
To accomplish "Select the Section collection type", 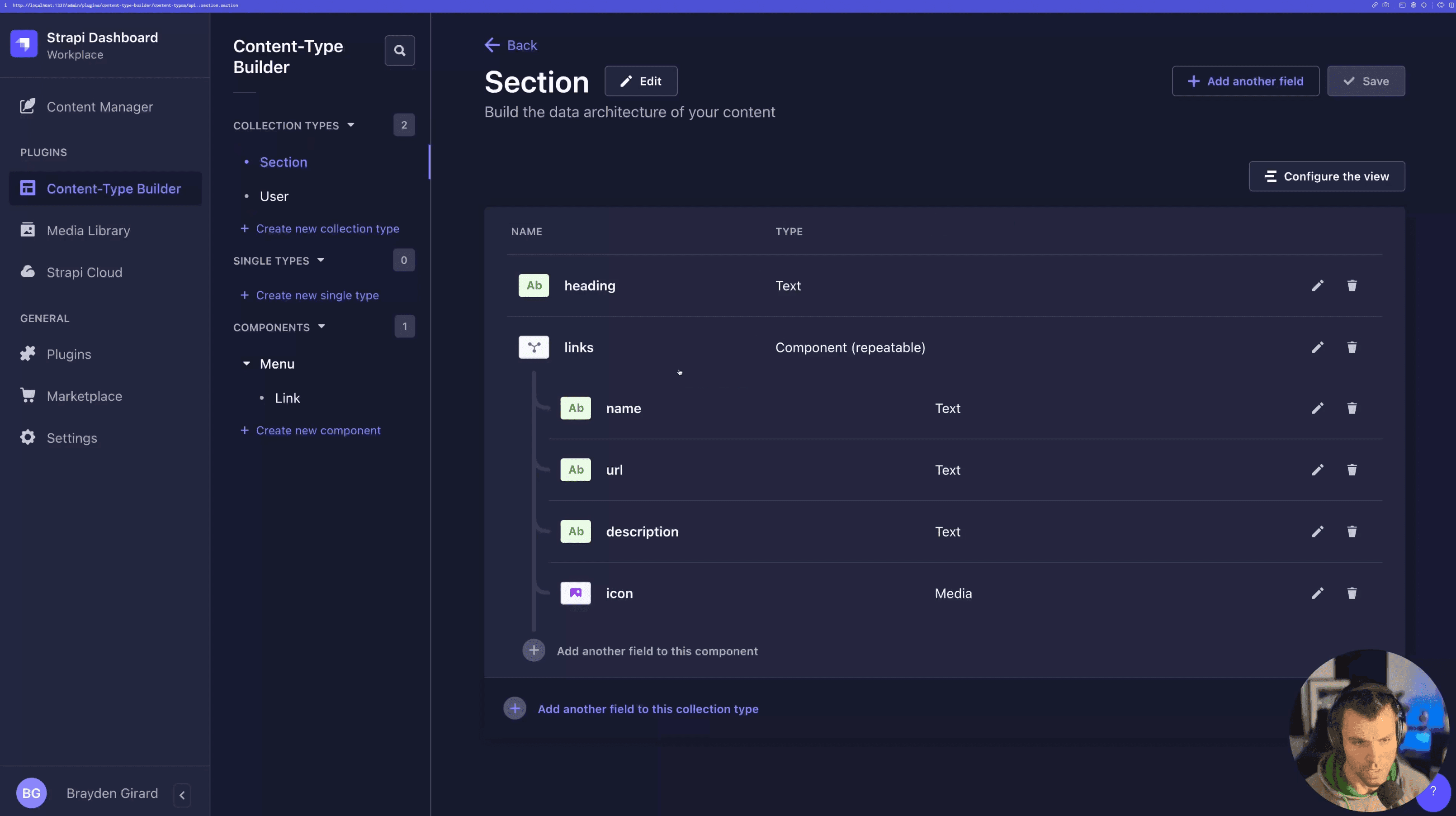I will coord(283,162).
